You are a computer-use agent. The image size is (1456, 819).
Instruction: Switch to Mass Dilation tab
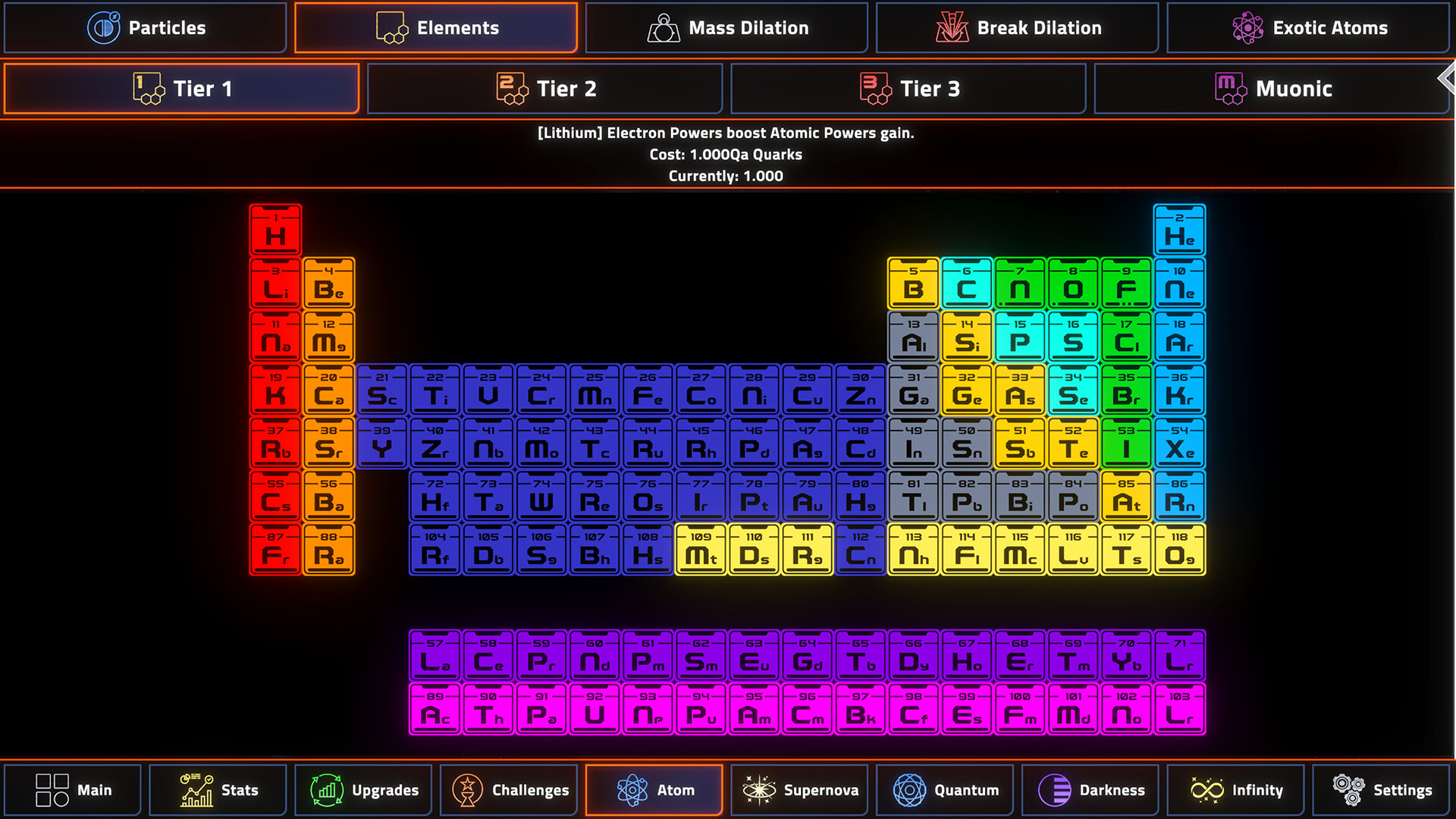726,28
